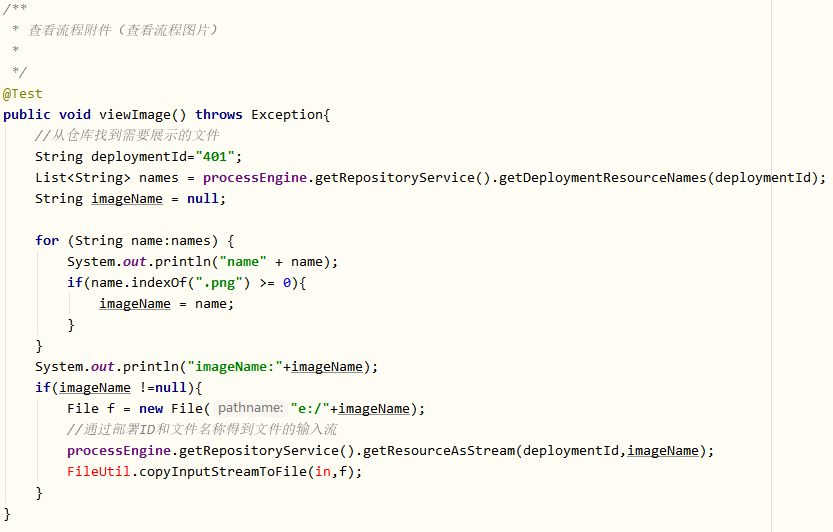
Task: Click indexOf method call
Action: (159, 283)
